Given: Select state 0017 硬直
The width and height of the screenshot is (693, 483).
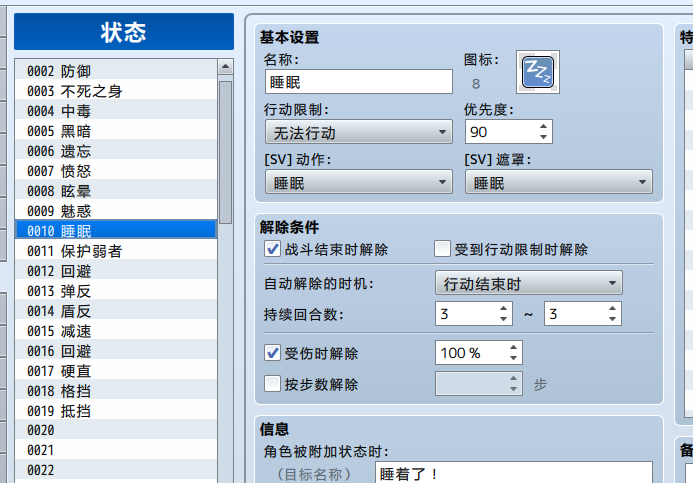Looking at the screenshot, I should click(116, 371).
